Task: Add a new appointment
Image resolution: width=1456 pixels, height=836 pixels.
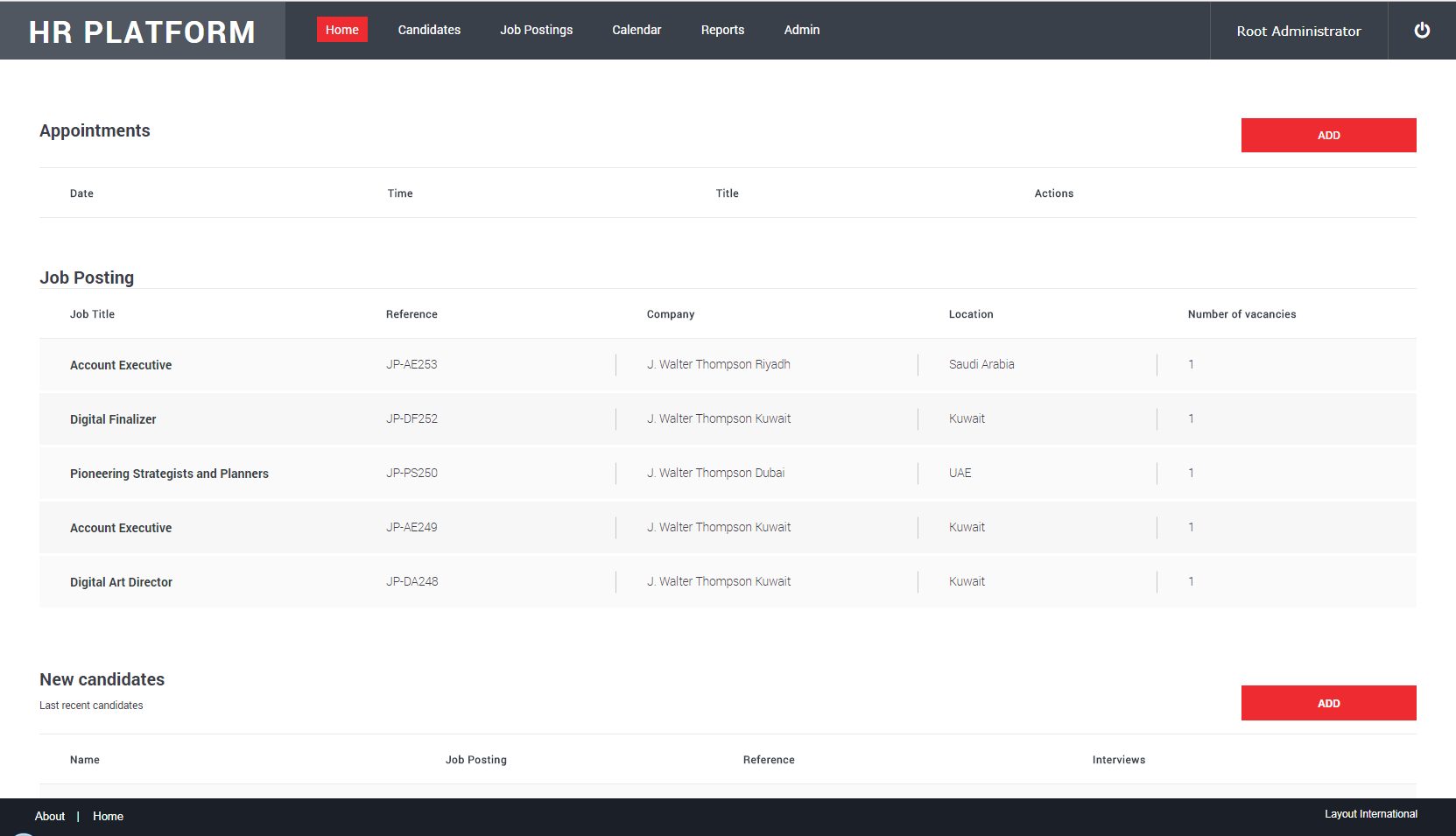Action: pos(1329,136)
